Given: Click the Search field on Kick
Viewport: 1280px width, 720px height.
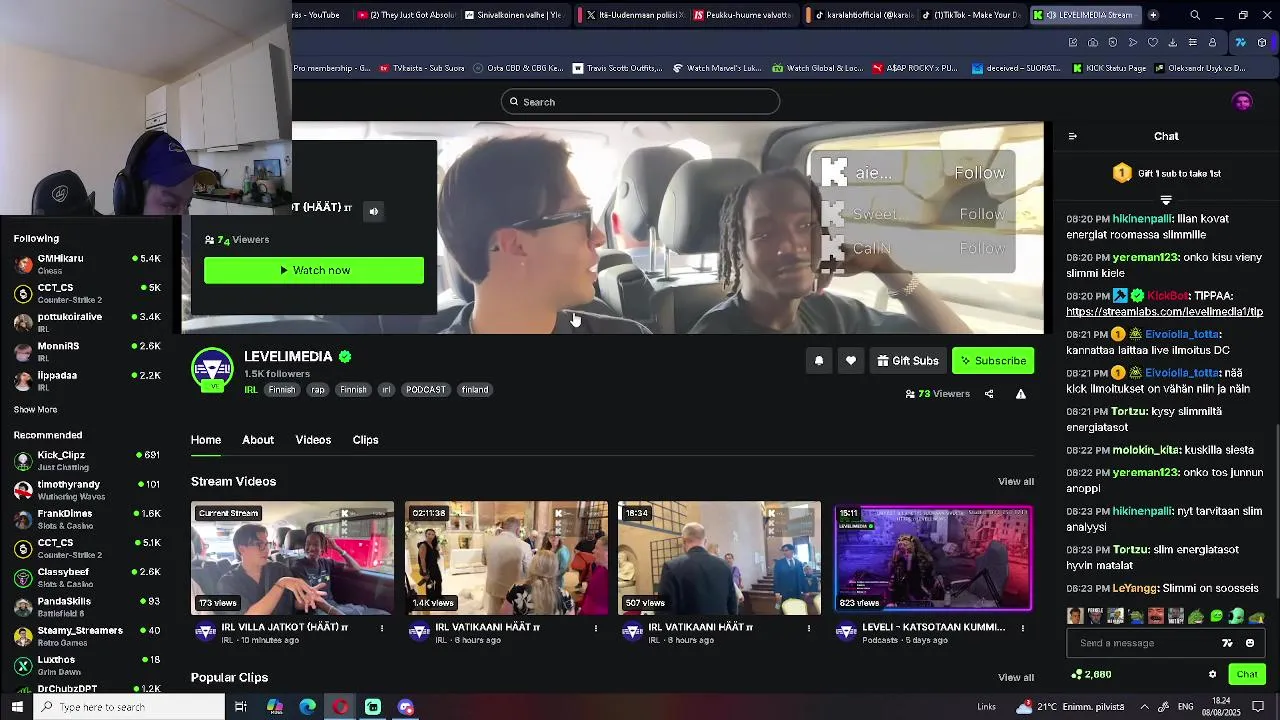Looking at the screenshot, I should point(640,102).
